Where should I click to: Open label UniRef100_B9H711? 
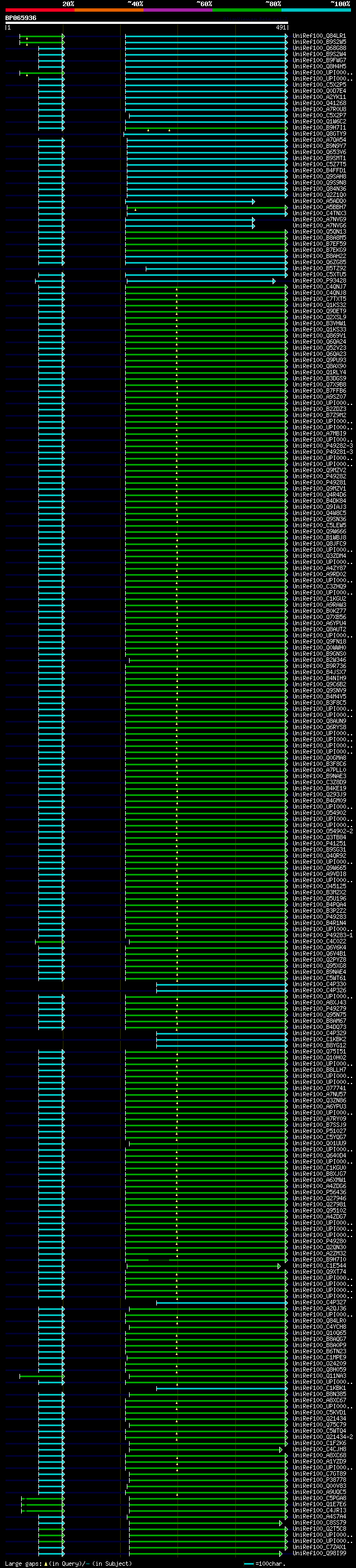319,128
